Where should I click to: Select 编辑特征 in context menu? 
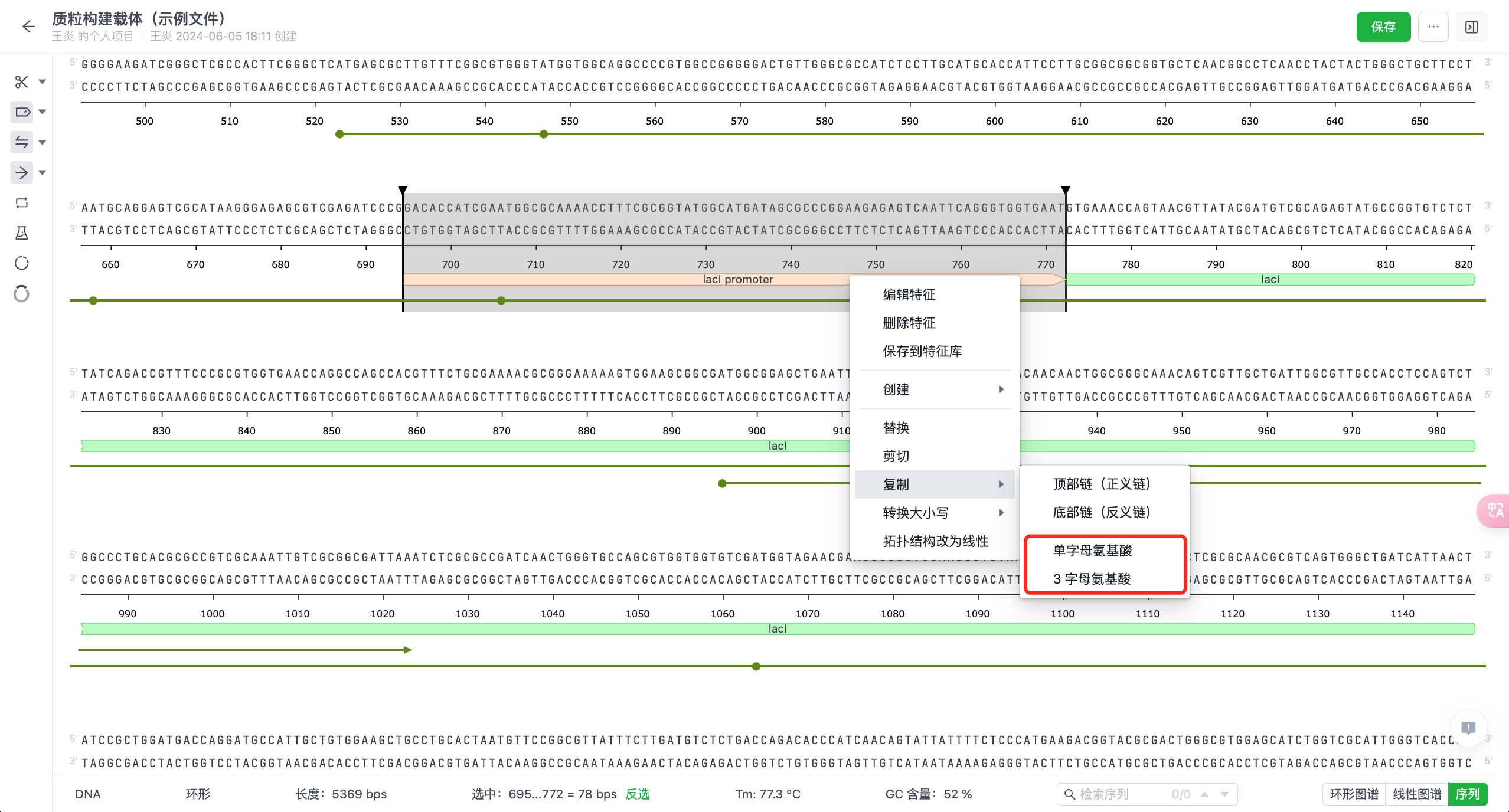point(909,294)
